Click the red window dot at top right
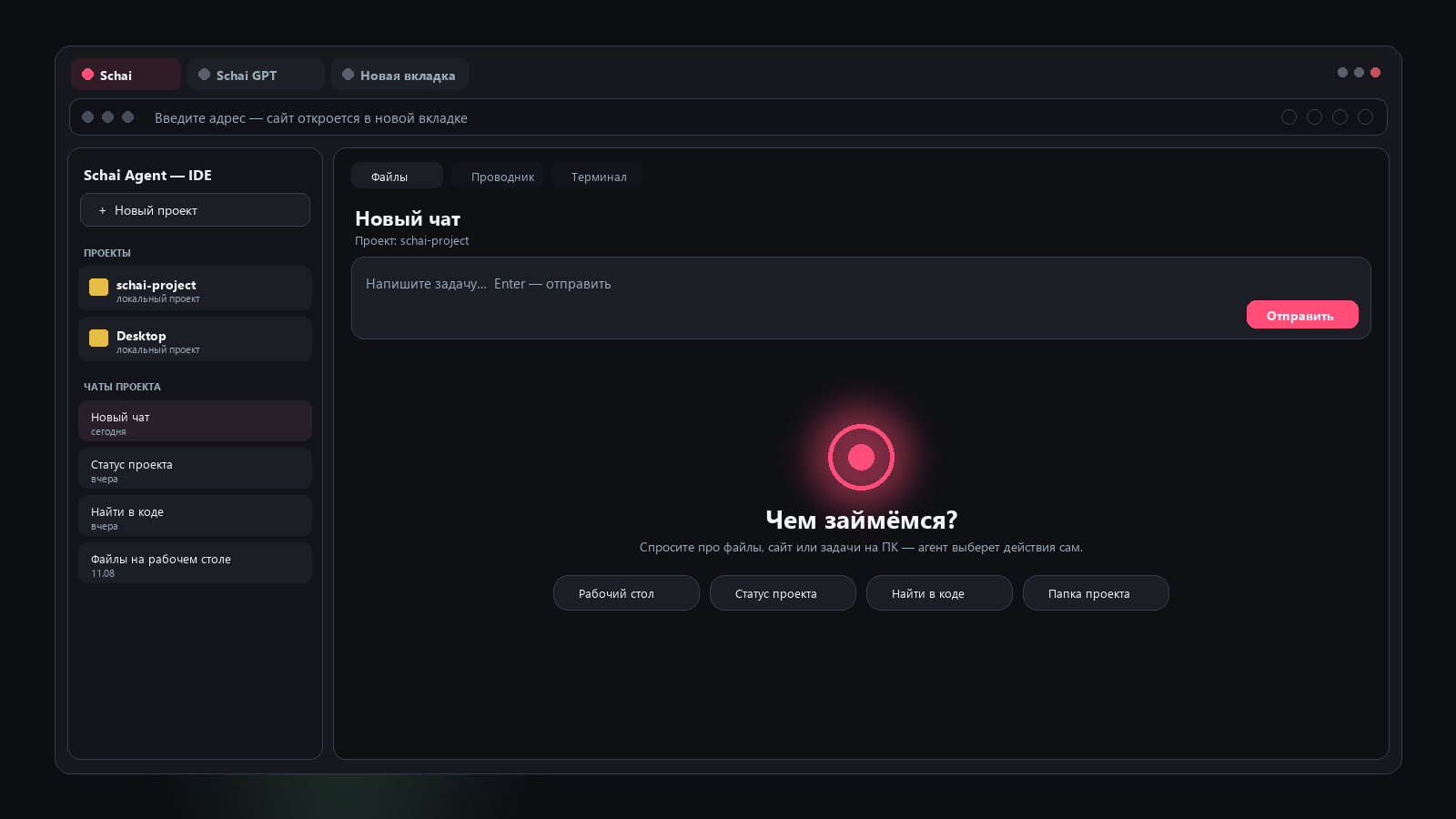Viewport: 1456px width, 819px height. [1375, 72]
